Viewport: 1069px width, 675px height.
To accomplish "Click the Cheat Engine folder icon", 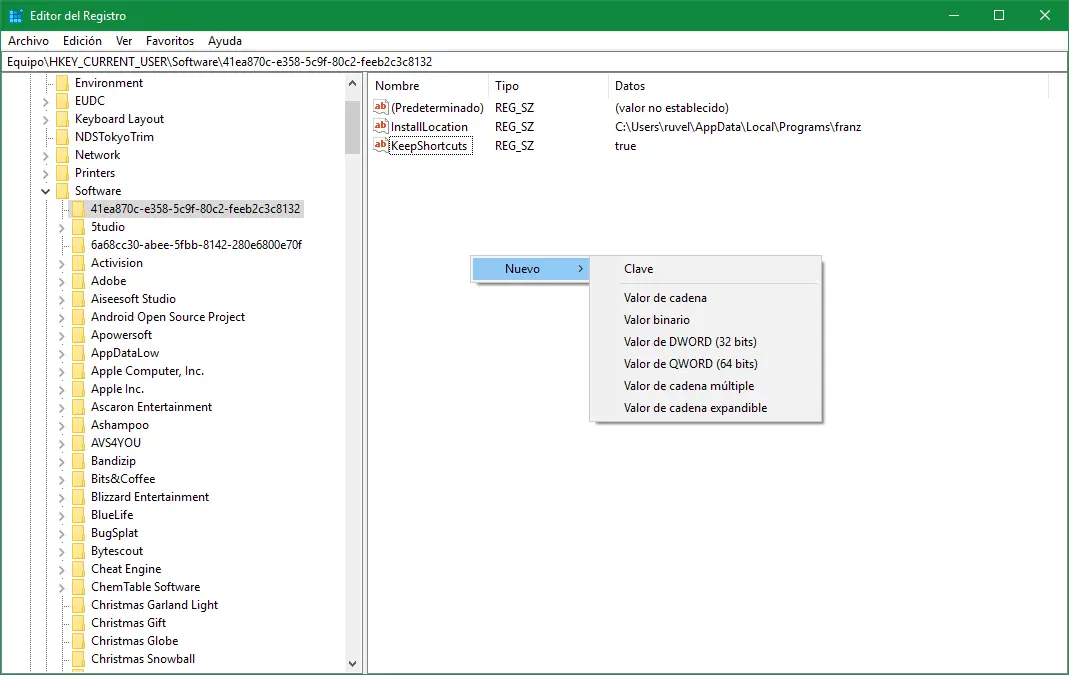I will pyautogui.click(x=78, y=569).
